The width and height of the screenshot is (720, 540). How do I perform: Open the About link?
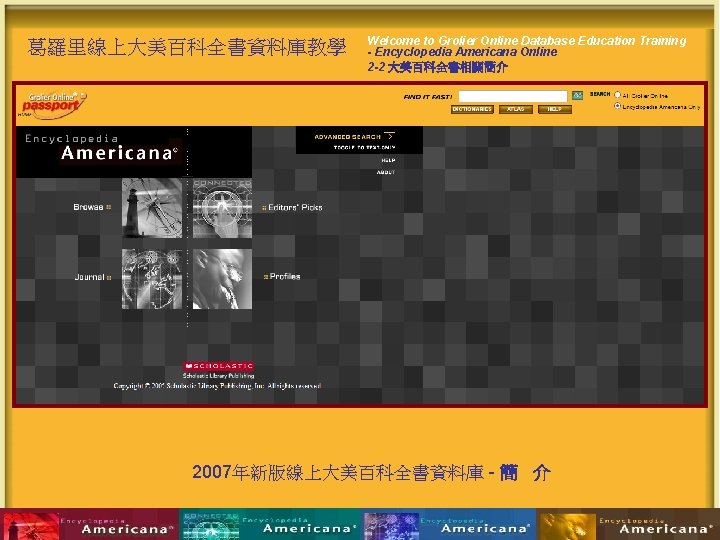(x=386, y=172)
